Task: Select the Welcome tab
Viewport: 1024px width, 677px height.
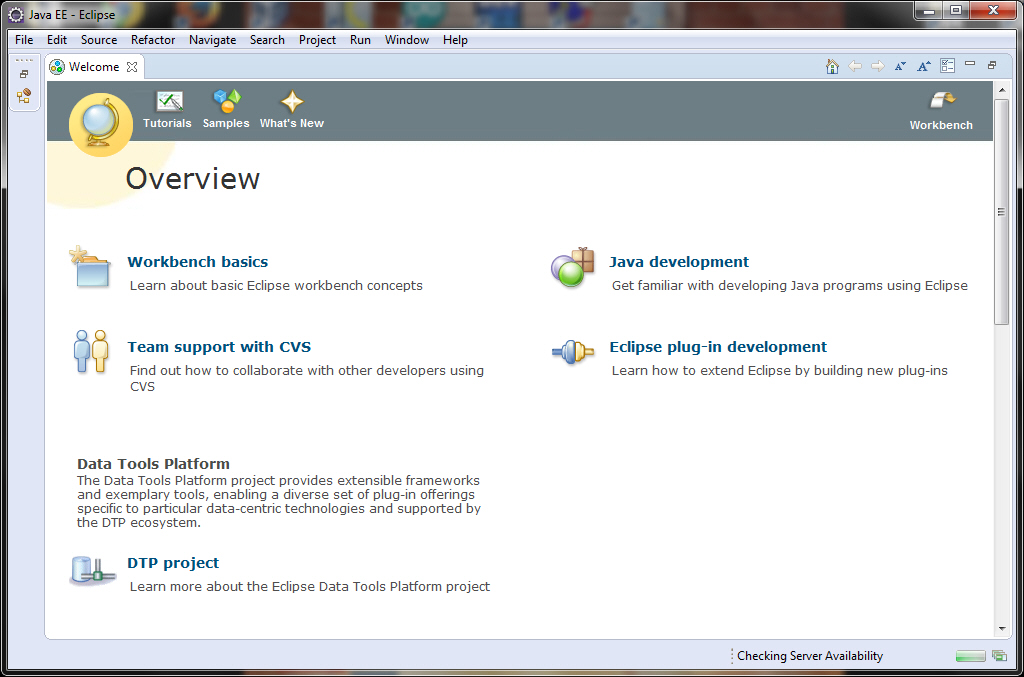Action: pos(93,67)
